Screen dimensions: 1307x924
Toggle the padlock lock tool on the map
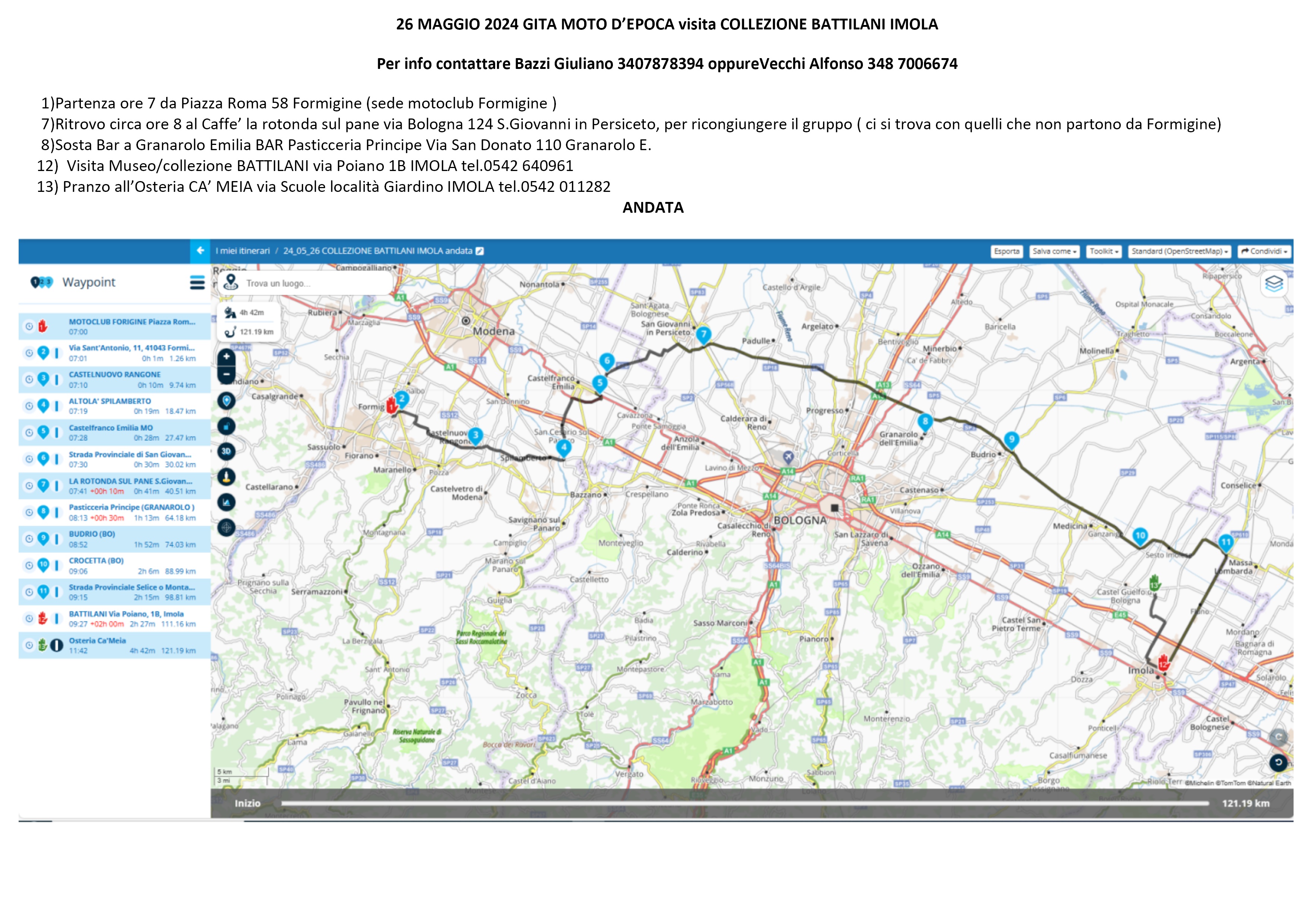click(226, 426)
